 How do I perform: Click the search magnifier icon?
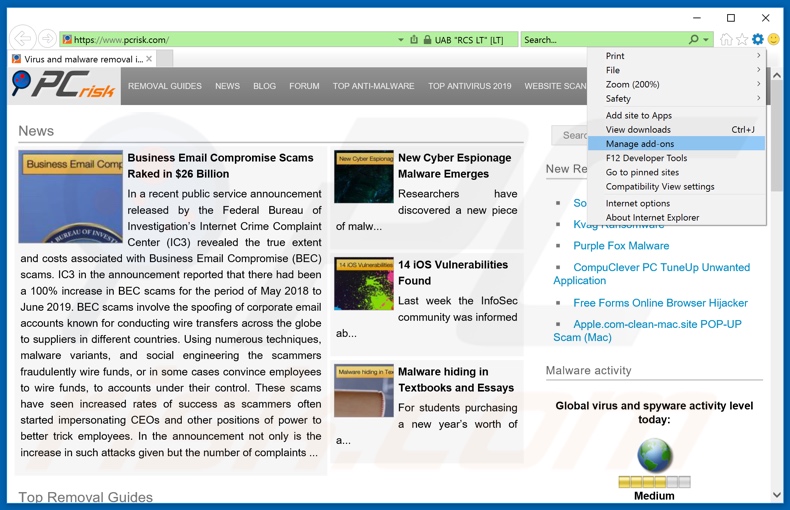(x=694, y=39)
